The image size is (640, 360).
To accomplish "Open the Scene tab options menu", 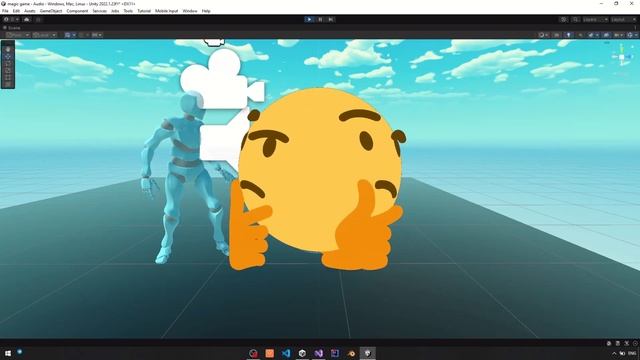I will pyautogui.click(x=636, y=28).
